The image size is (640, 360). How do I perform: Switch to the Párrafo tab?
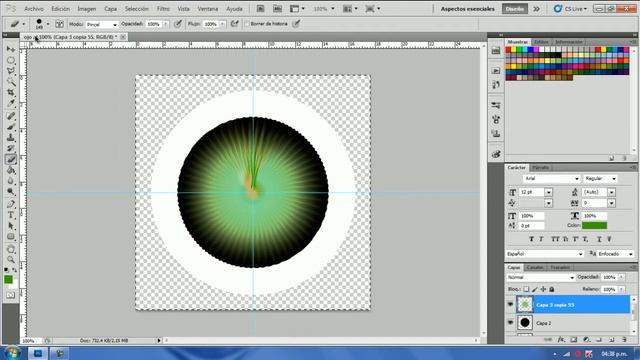[x=540, y=168]
